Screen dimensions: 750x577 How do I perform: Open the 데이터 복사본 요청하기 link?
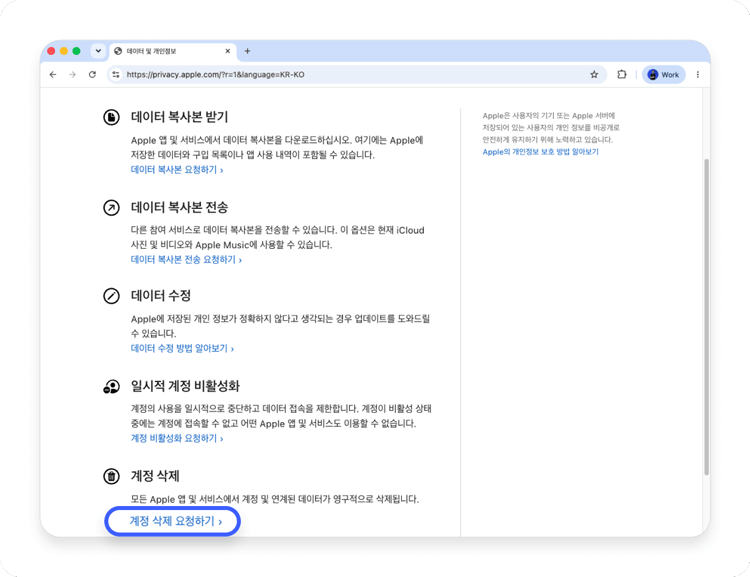(x=177, y=170)
